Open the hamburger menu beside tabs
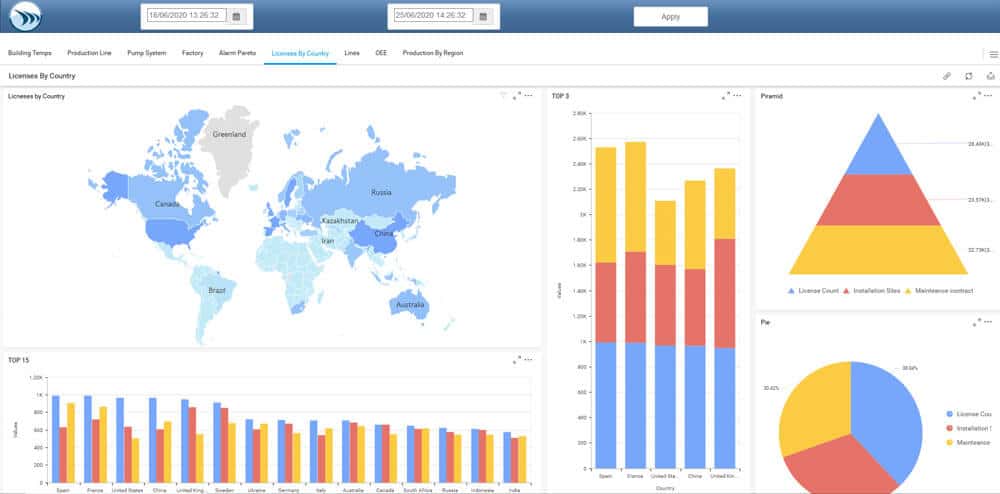1000x494 pixels. (x=992, y=54)
